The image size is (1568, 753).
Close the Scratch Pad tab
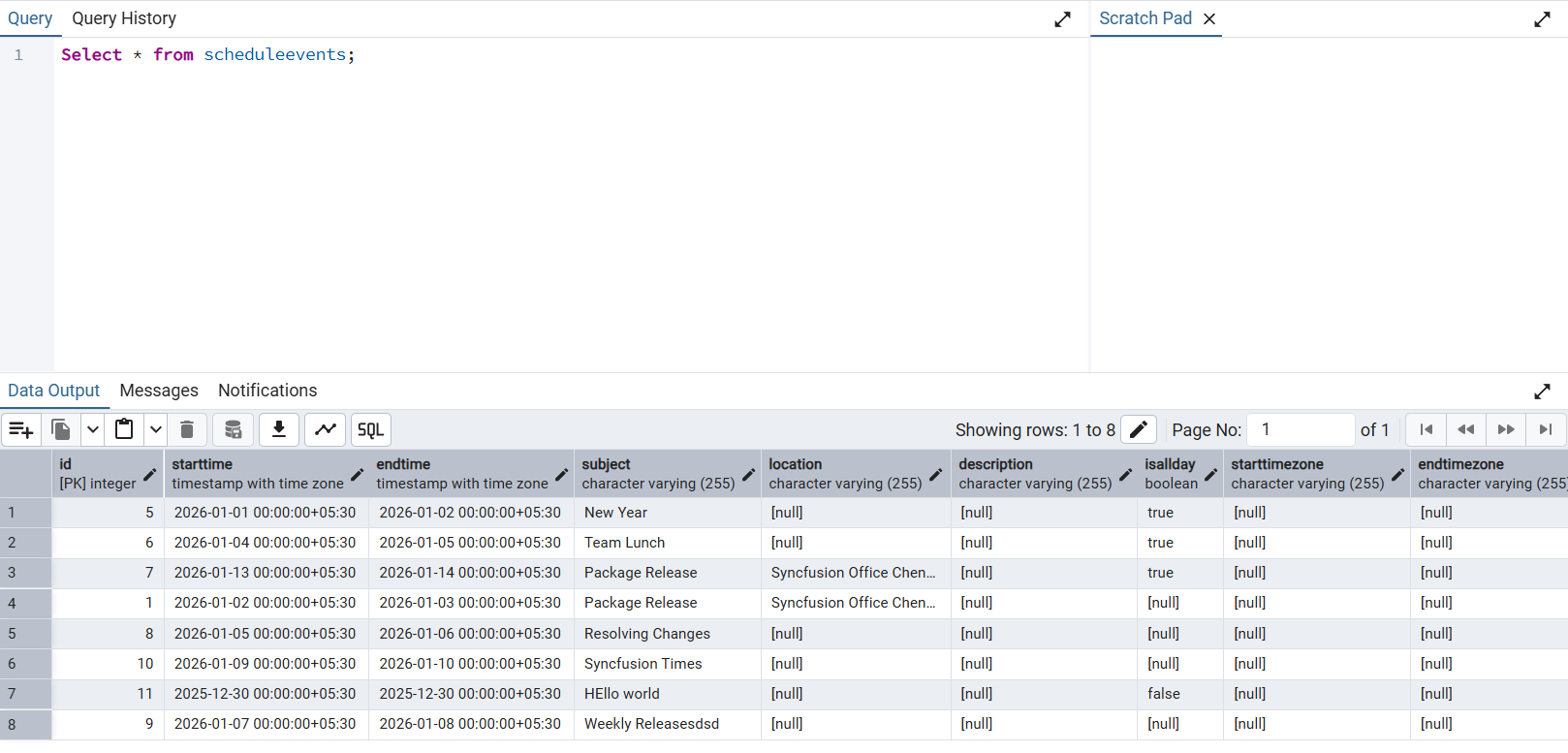(1209, 18)
